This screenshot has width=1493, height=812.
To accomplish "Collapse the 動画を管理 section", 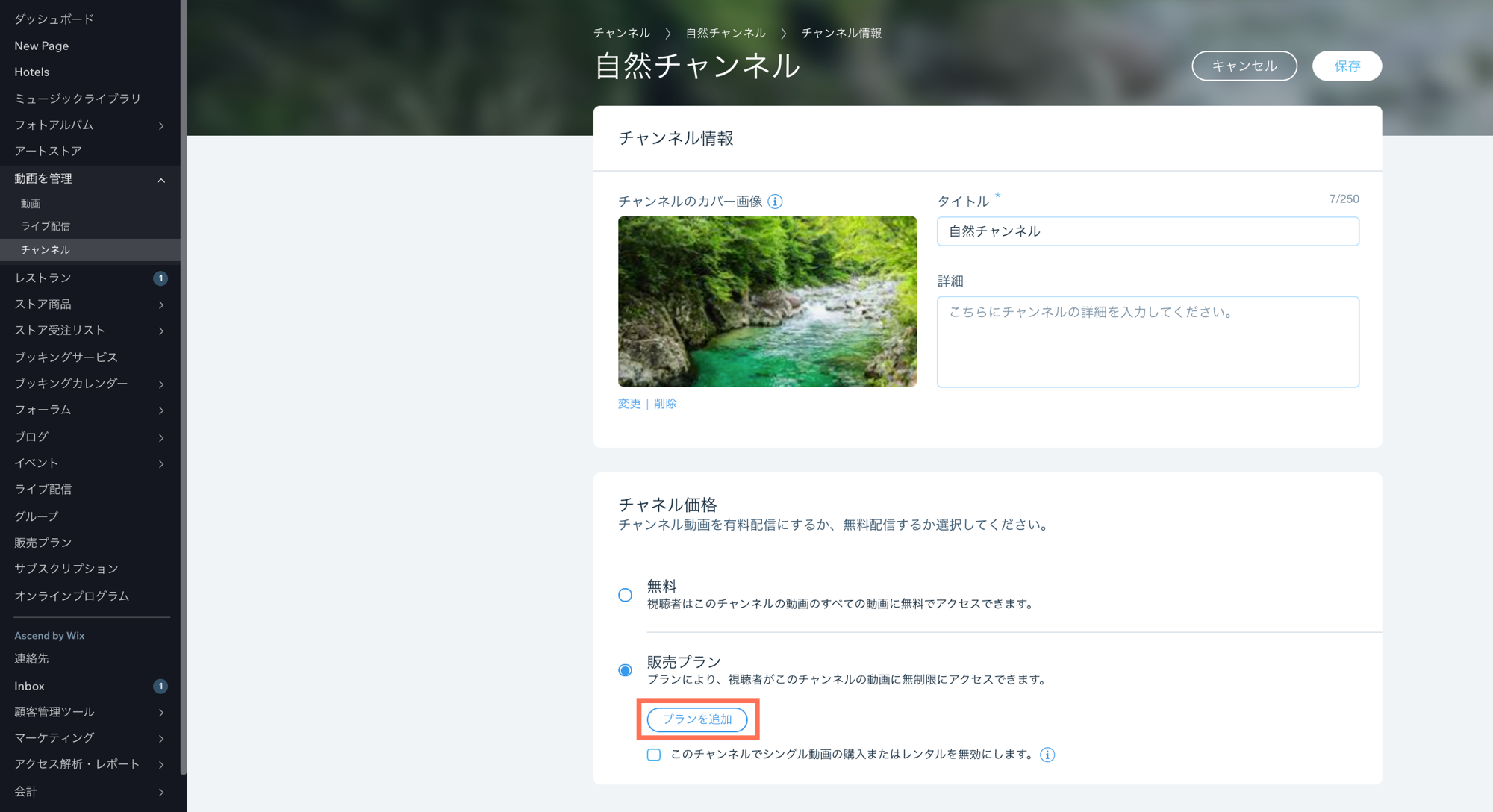I will 161,180.
